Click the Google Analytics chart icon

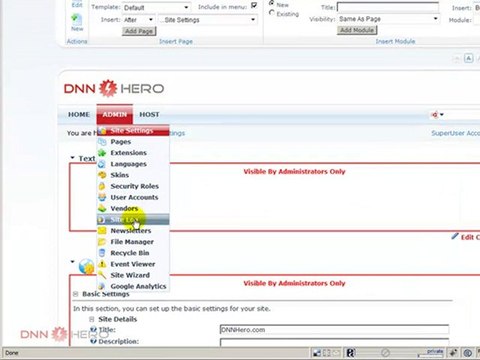[x=102, y=286]
